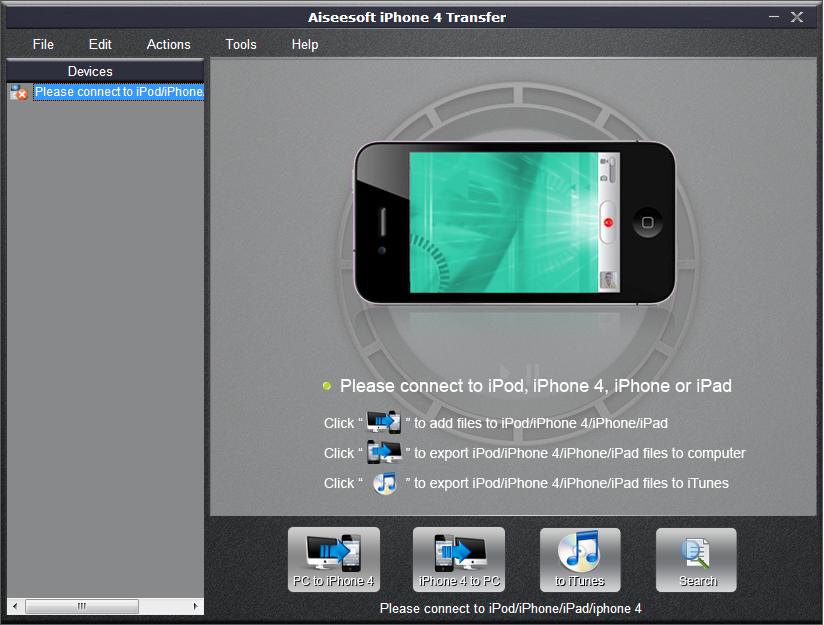Image resolution: width=824 pixels, height=625 pixels.
Task: Open the Tools menu
Action: (241, 45)
